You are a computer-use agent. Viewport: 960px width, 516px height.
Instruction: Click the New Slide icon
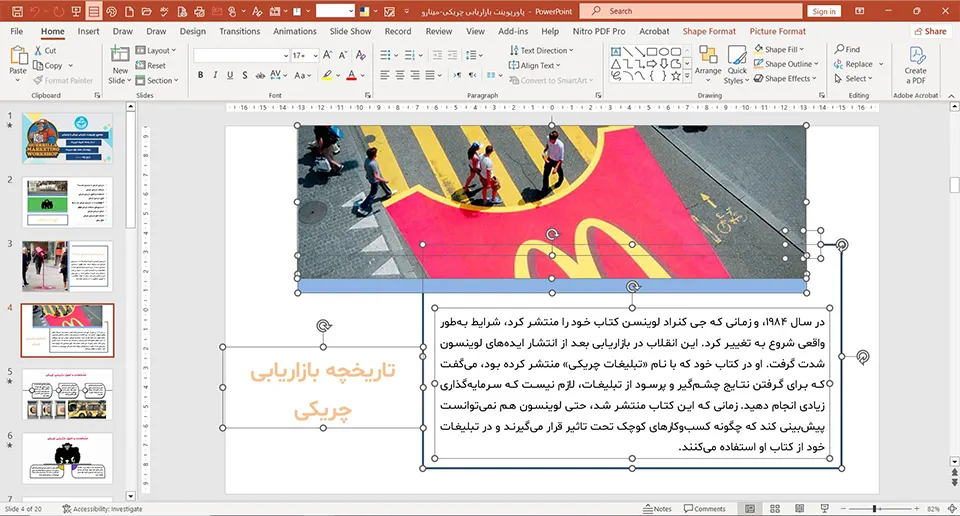pyautogui.click(x=119, y=54)
